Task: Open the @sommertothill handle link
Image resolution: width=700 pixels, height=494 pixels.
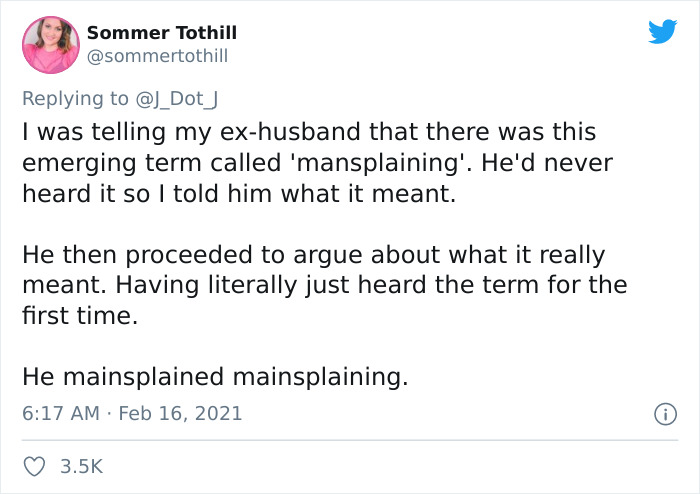Action: [x=158, y=56]
